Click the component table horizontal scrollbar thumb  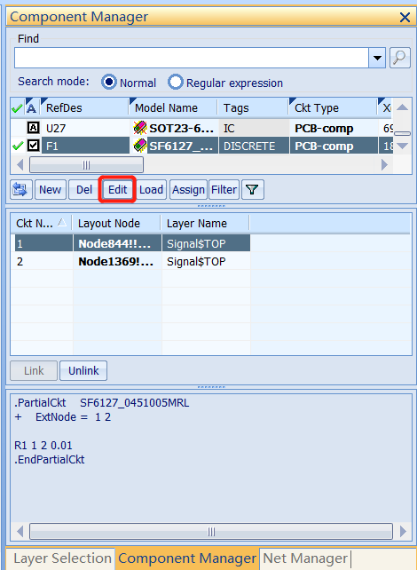pos(86,165)
